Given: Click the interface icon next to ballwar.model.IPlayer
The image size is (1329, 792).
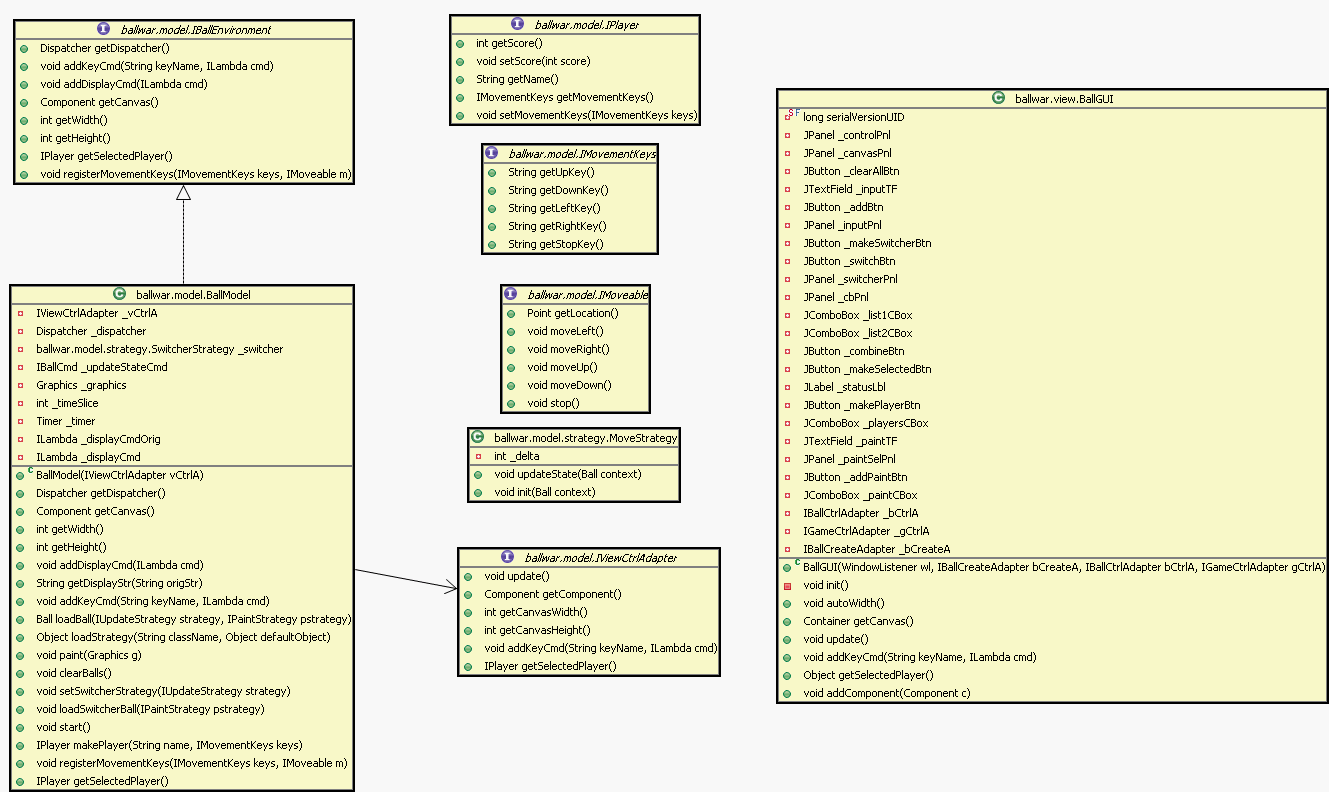Looking at the screenshot, I should [517, 24].
